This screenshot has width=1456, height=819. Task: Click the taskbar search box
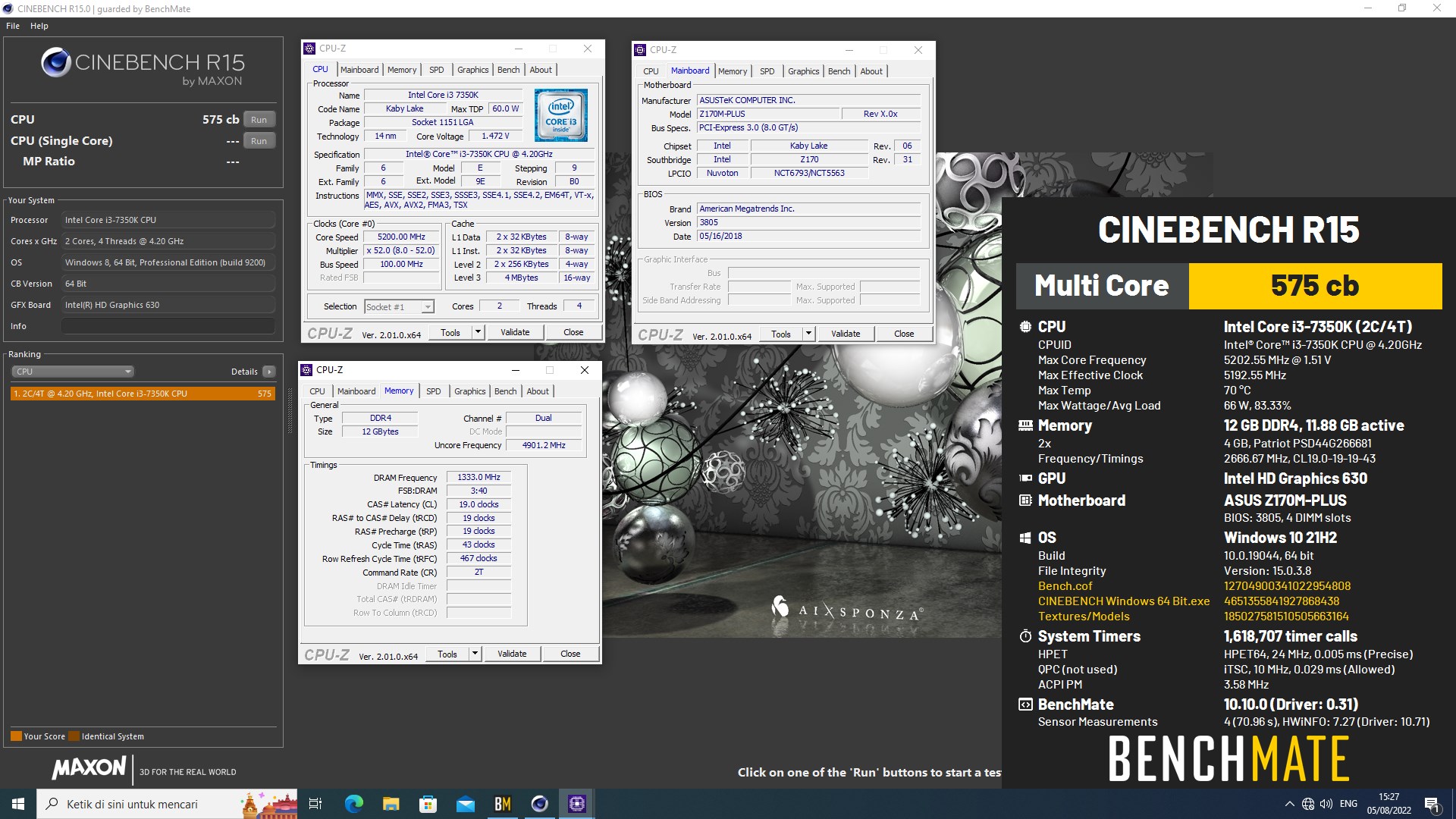coord(167,804)
